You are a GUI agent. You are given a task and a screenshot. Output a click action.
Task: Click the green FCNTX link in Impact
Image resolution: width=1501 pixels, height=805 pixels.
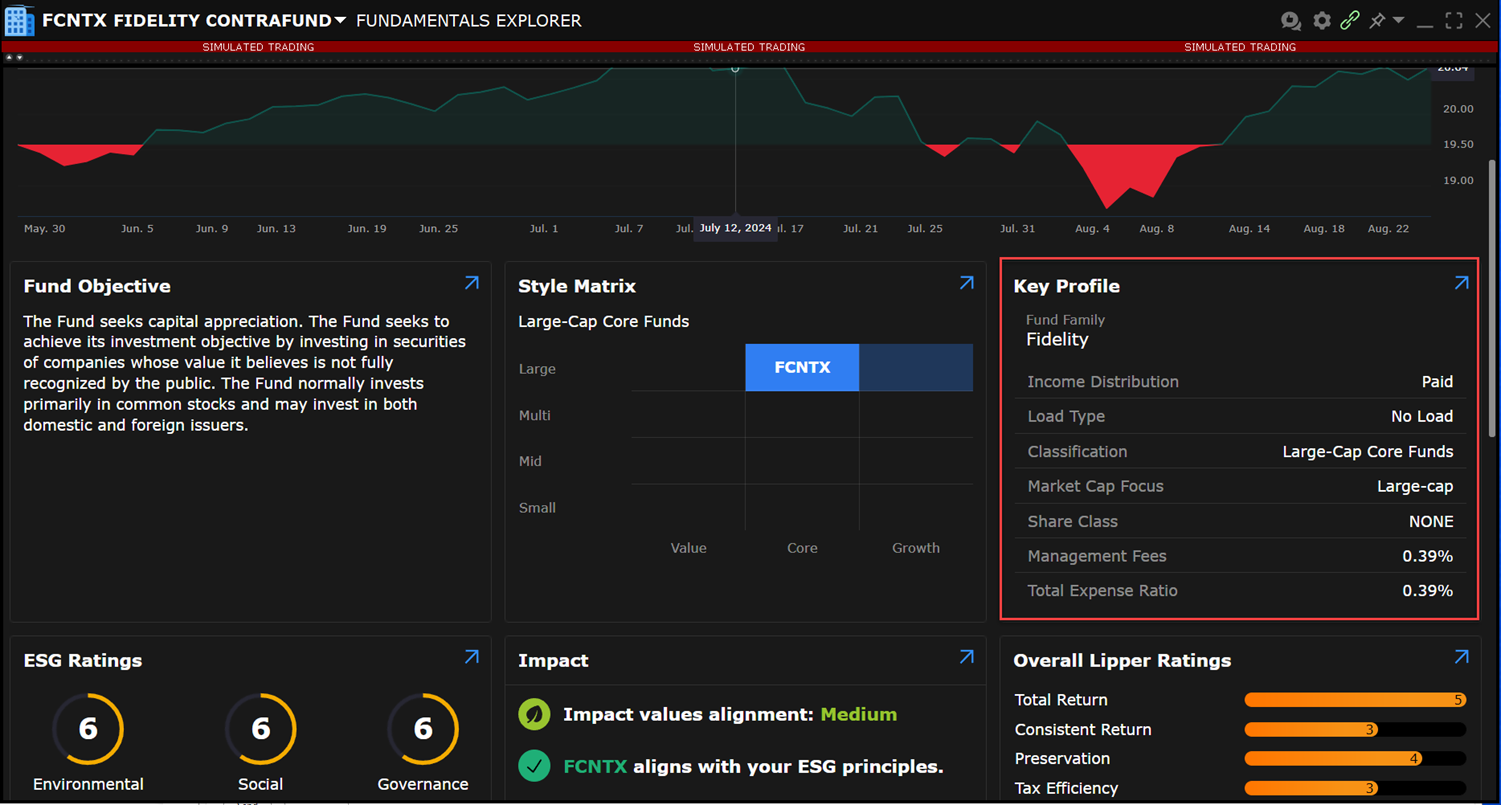click(595, 767)
